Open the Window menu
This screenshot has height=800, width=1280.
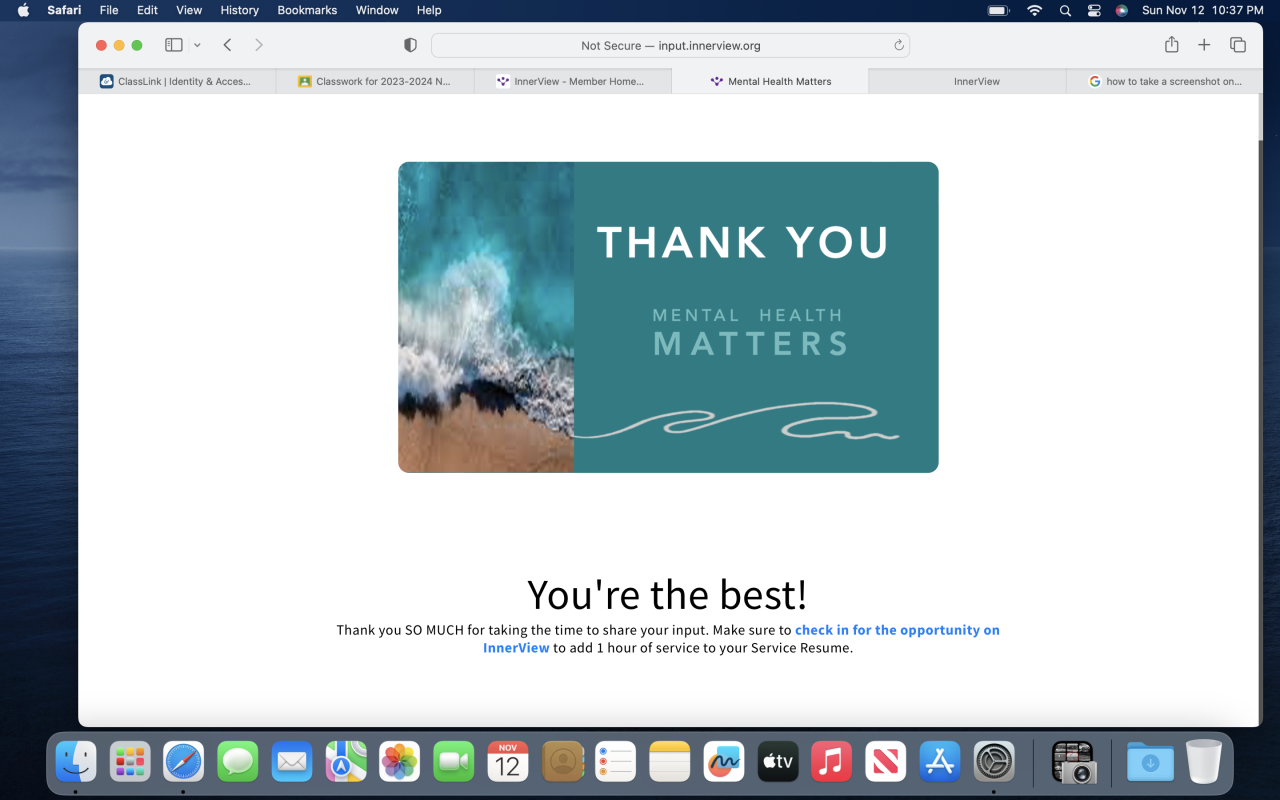click(x=377, y=10)
